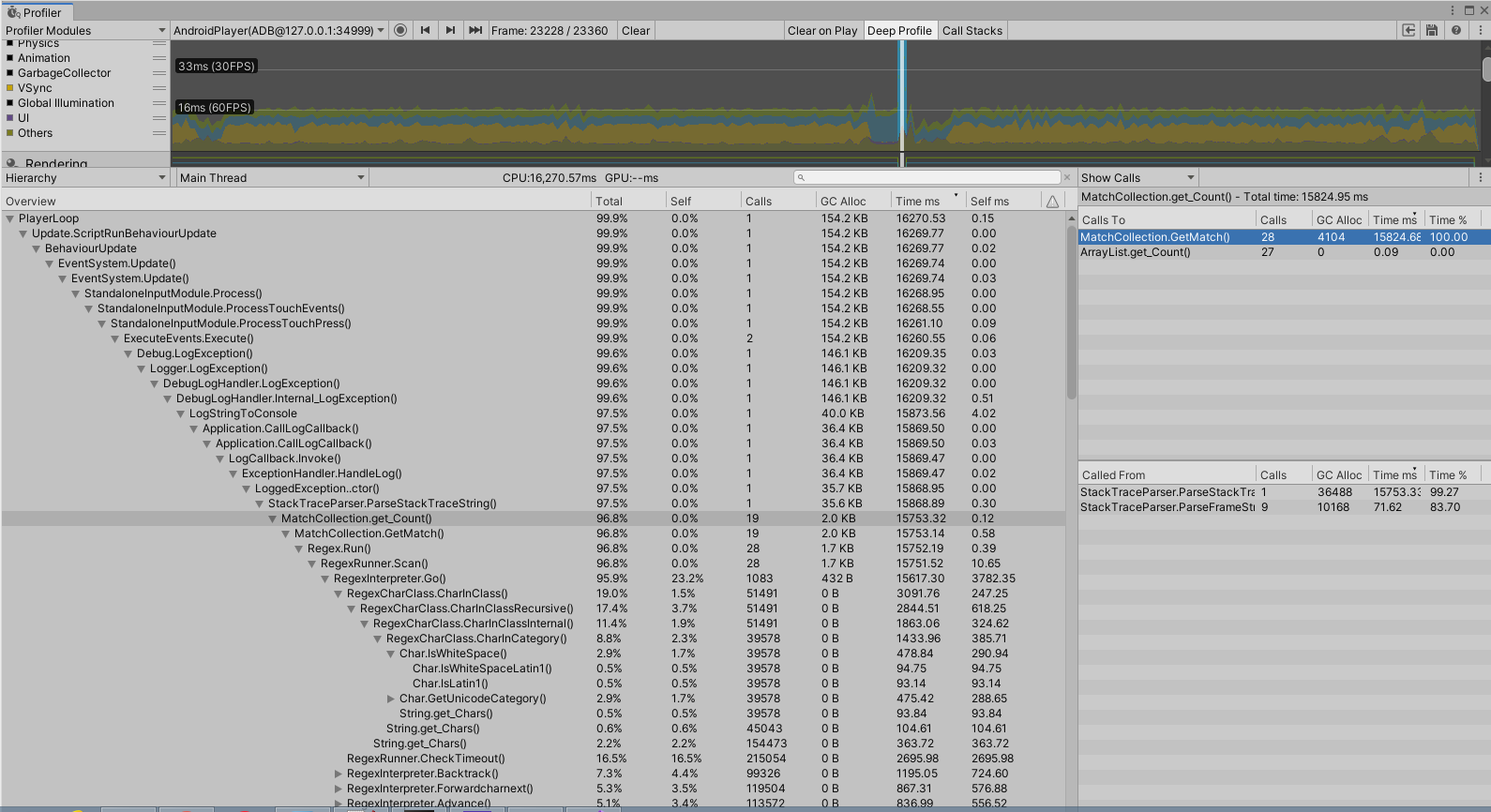Image resolution: width=1491 pixels, height=812 pixels.
Task: Select the Debug.LogException() row
Action: coord(534,353)
